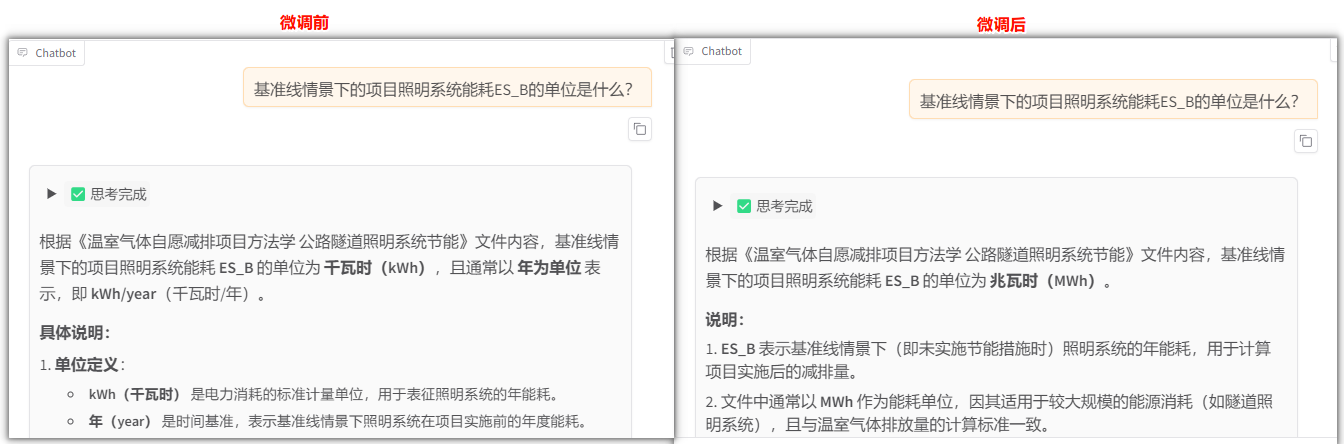Select the 微调前 heading above the left panel
This screenshot has height=444, width=1344.
point(304,23)
